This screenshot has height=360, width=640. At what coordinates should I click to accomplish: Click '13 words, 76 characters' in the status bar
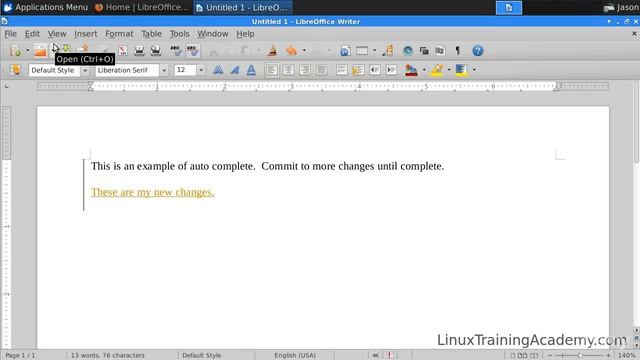[x=108, y=356]
